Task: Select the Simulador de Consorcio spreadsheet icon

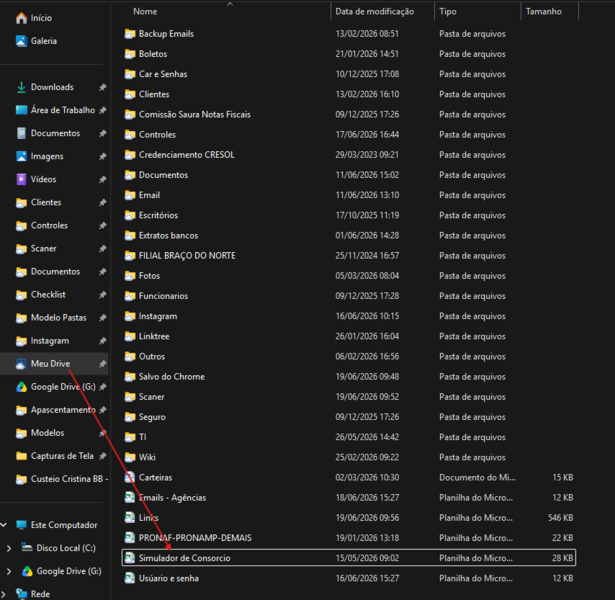Action: click(x=129, y=558)
